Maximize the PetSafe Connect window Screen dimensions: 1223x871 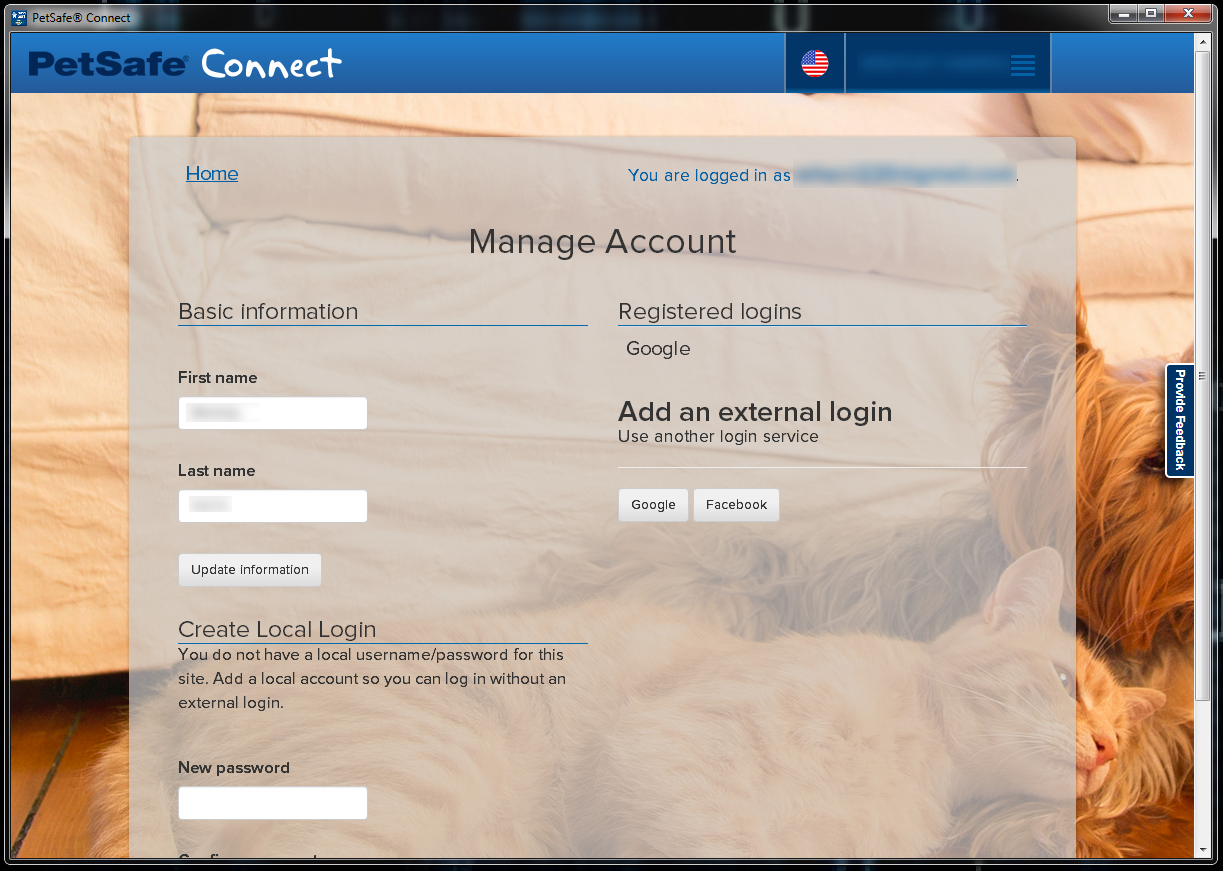pos(1151,14)
